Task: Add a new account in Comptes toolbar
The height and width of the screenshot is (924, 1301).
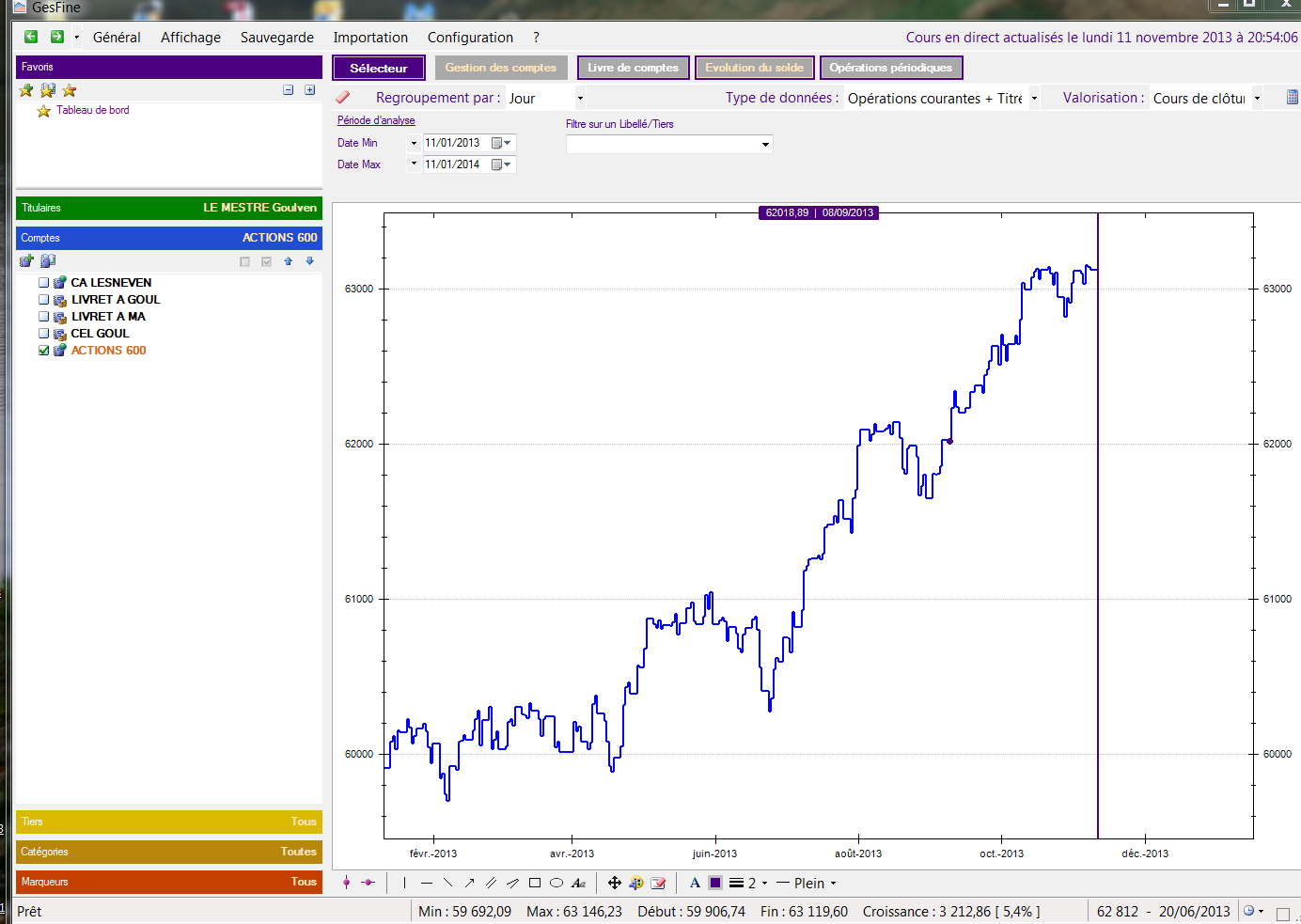Action: [x=26, y=261]
